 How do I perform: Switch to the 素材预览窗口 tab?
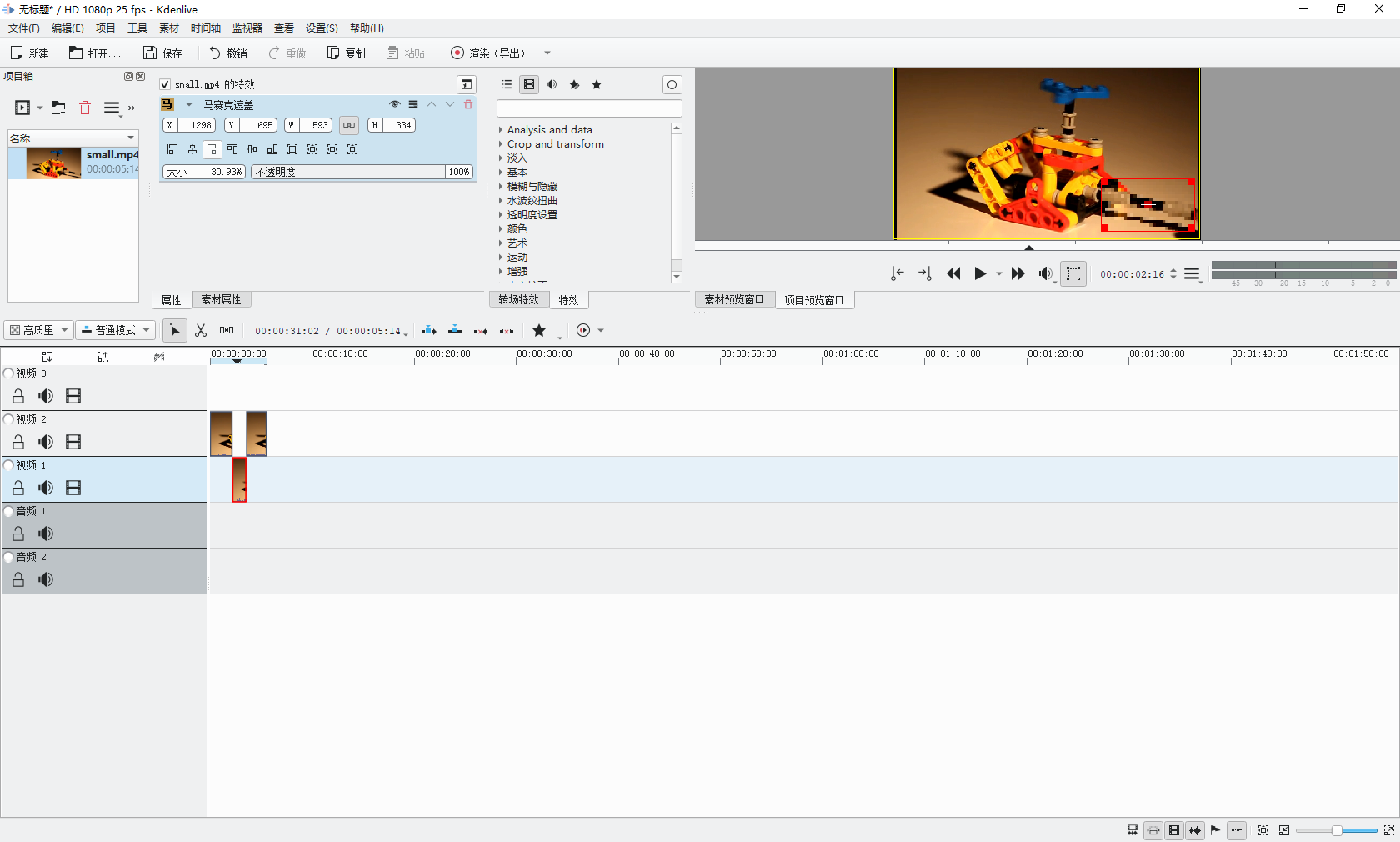(734, 299)
